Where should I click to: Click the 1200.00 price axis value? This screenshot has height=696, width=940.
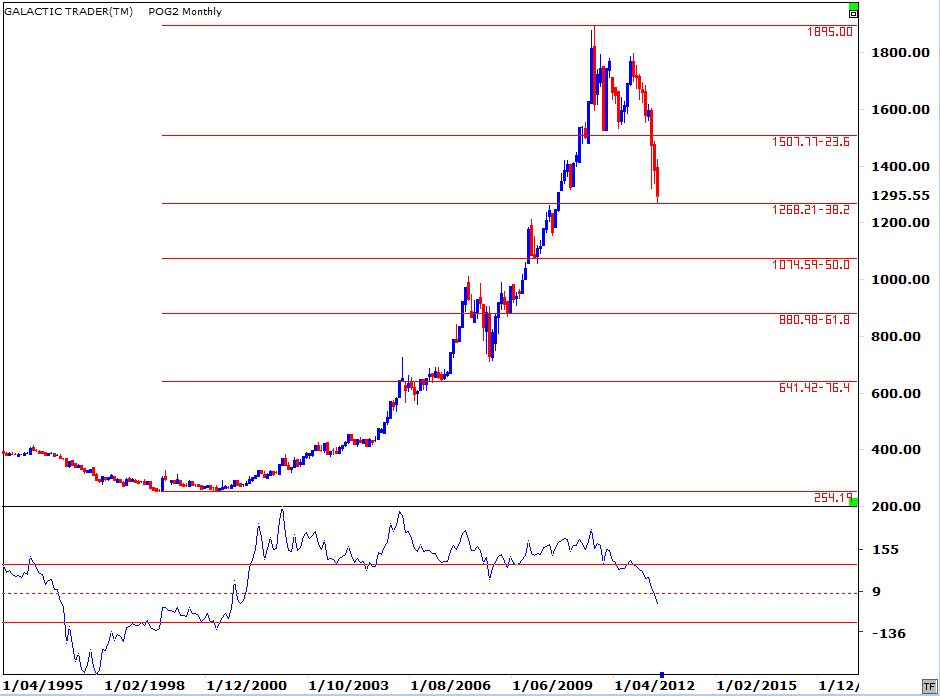point(900,222)
